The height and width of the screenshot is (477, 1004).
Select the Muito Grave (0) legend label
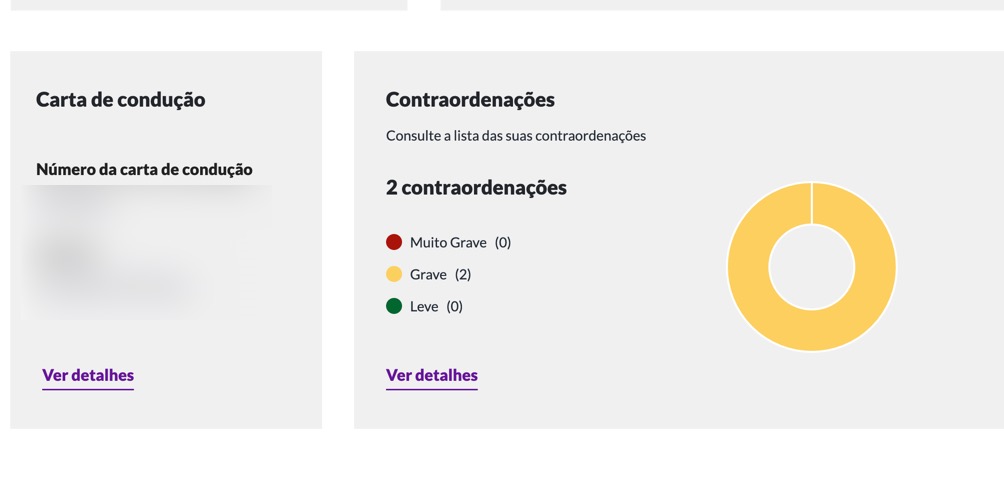448,242
